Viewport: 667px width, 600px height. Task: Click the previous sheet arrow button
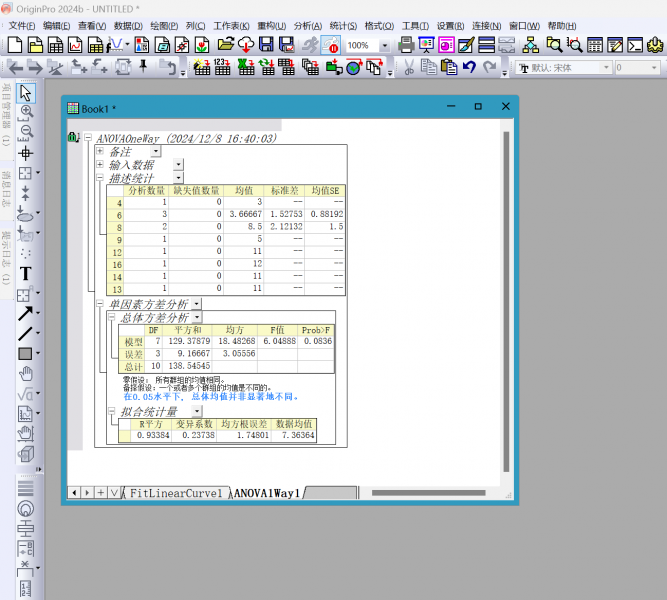pyautogui.click(x=74, y=493)
